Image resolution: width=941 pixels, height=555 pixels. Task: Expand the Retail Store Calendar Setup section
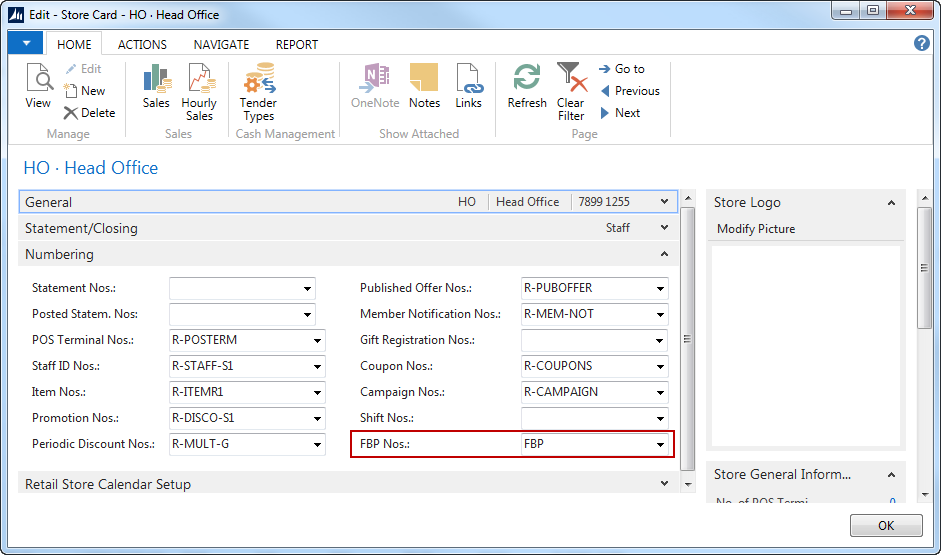point(665,484)
